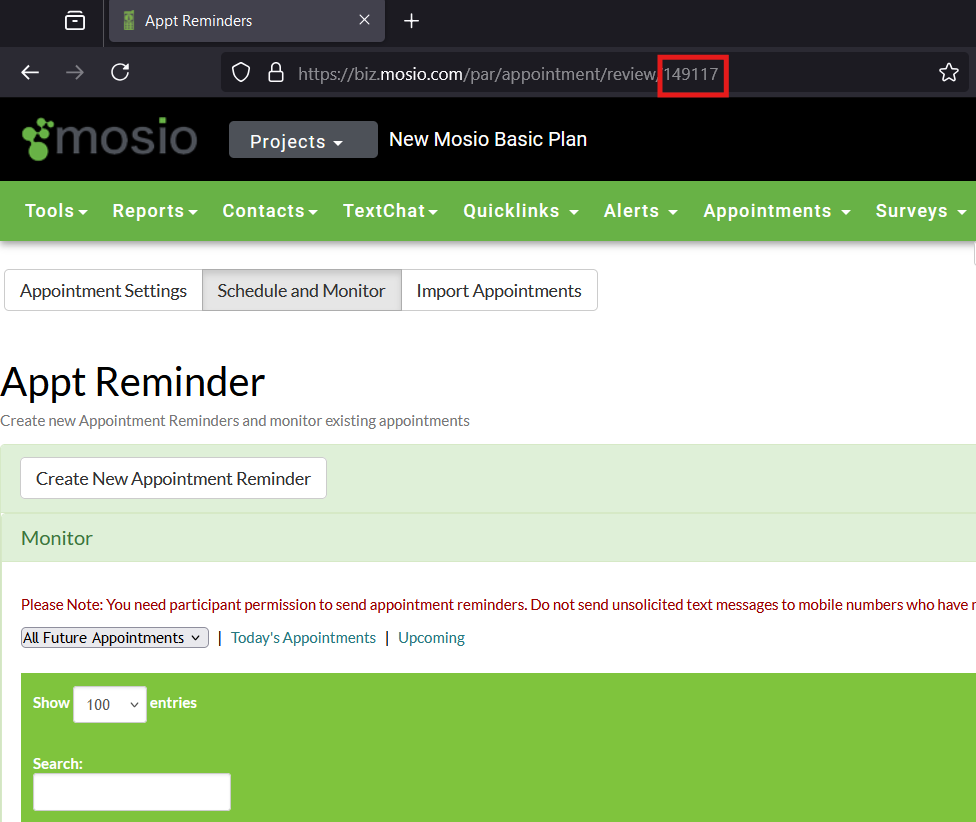This screenshot has width=976, height=822.
Task: Open the TextChat menu
Action: [390, 211]
